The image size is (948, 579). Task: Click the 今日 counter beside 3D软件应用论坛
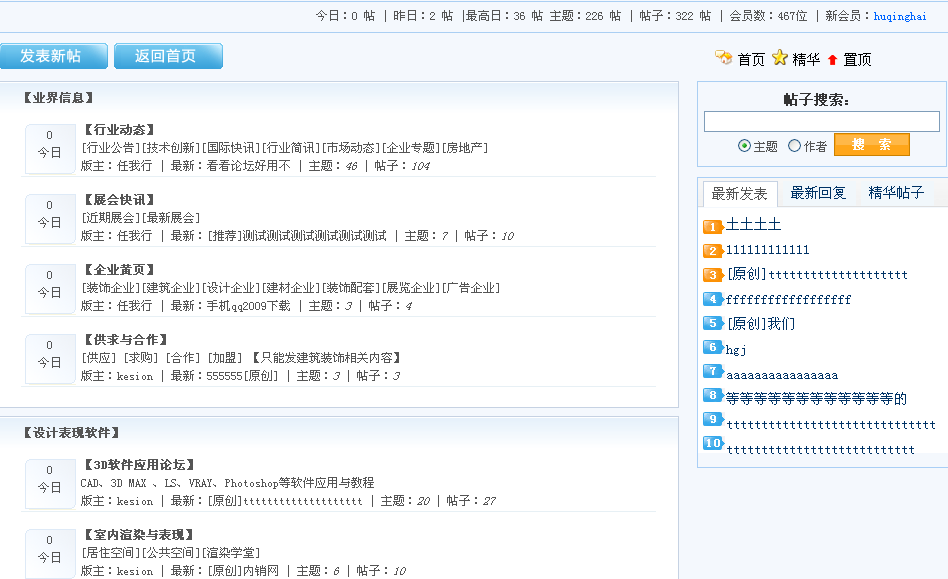pyautogui.click(x=49, y=483)
